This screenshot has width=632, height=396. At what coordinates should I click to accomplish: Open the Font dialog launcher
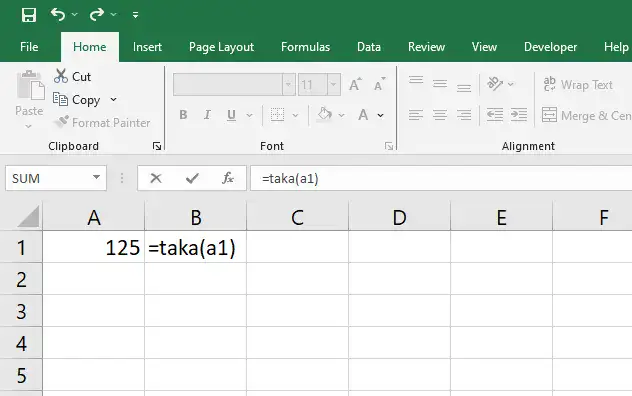coord(389,146)
